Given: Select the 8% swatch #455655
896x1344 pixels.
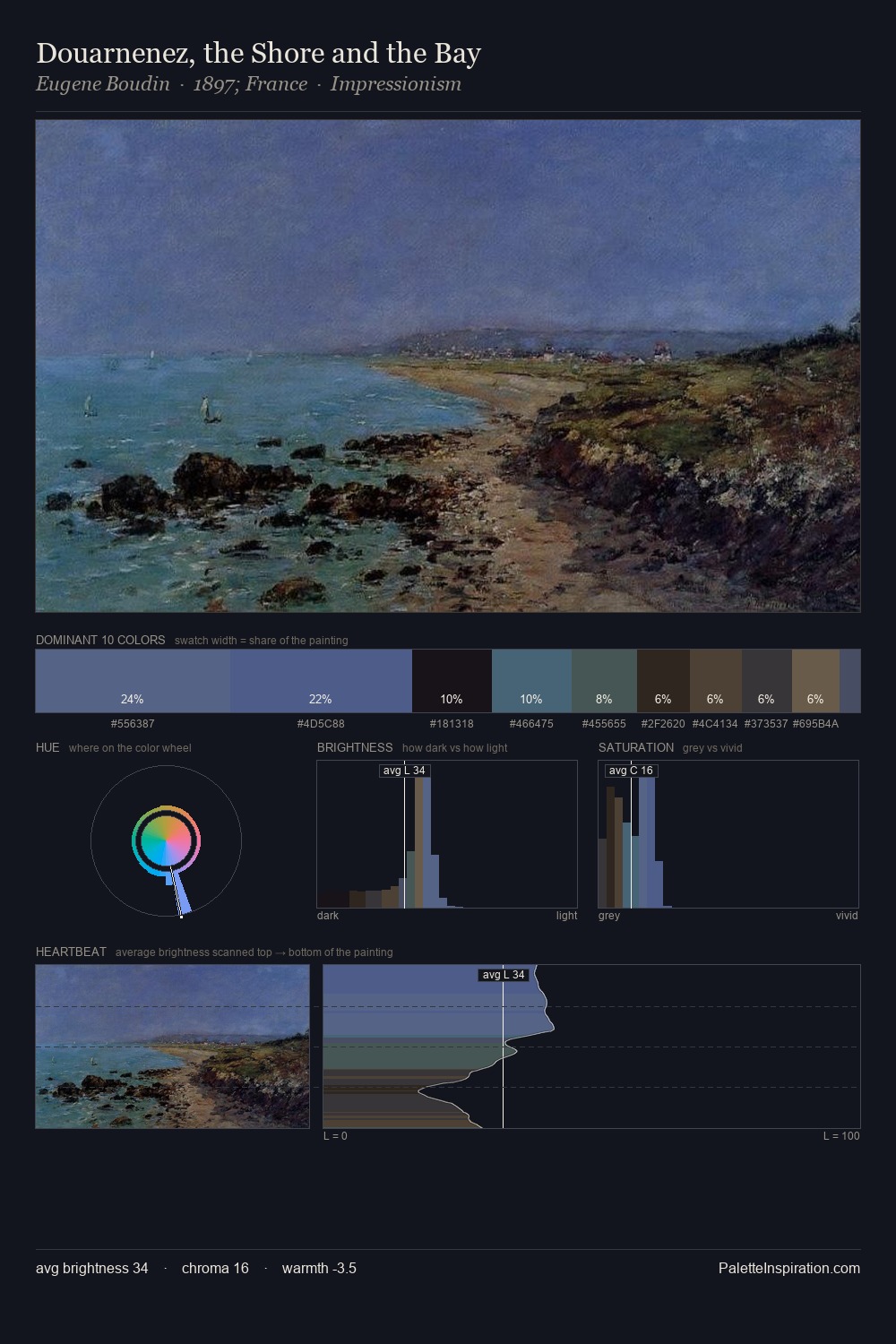Looking at the screenshot, I should pos(604,681).
